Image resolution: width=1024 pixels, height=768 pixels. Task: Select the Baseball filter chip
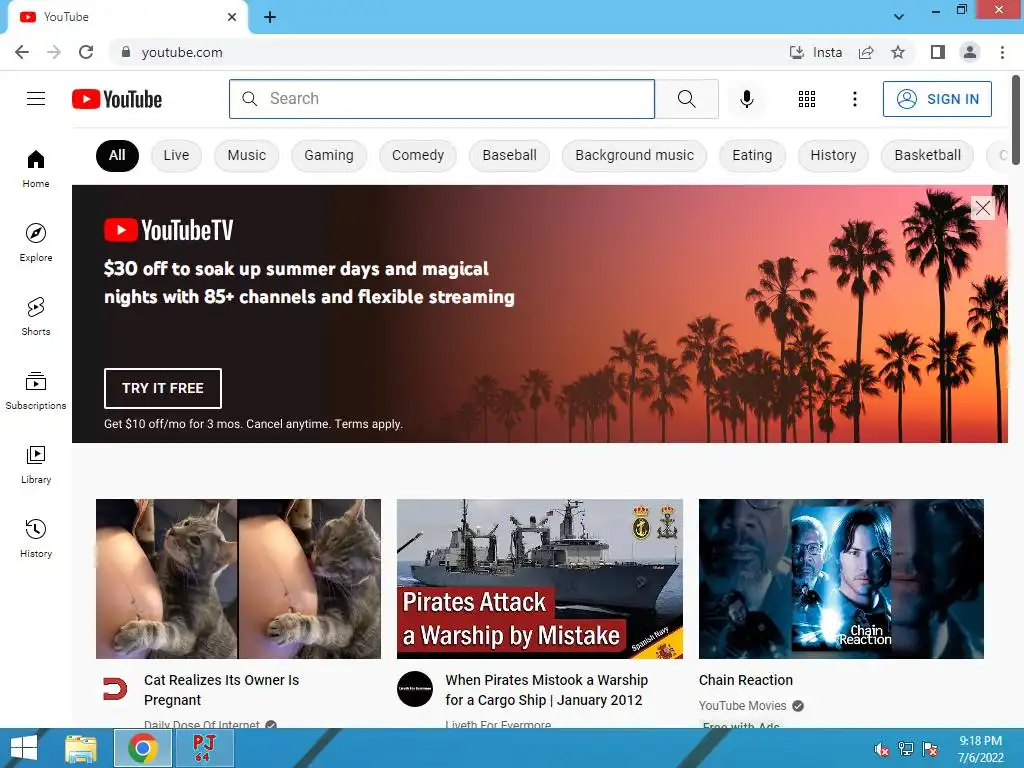(x=509, y=155)
